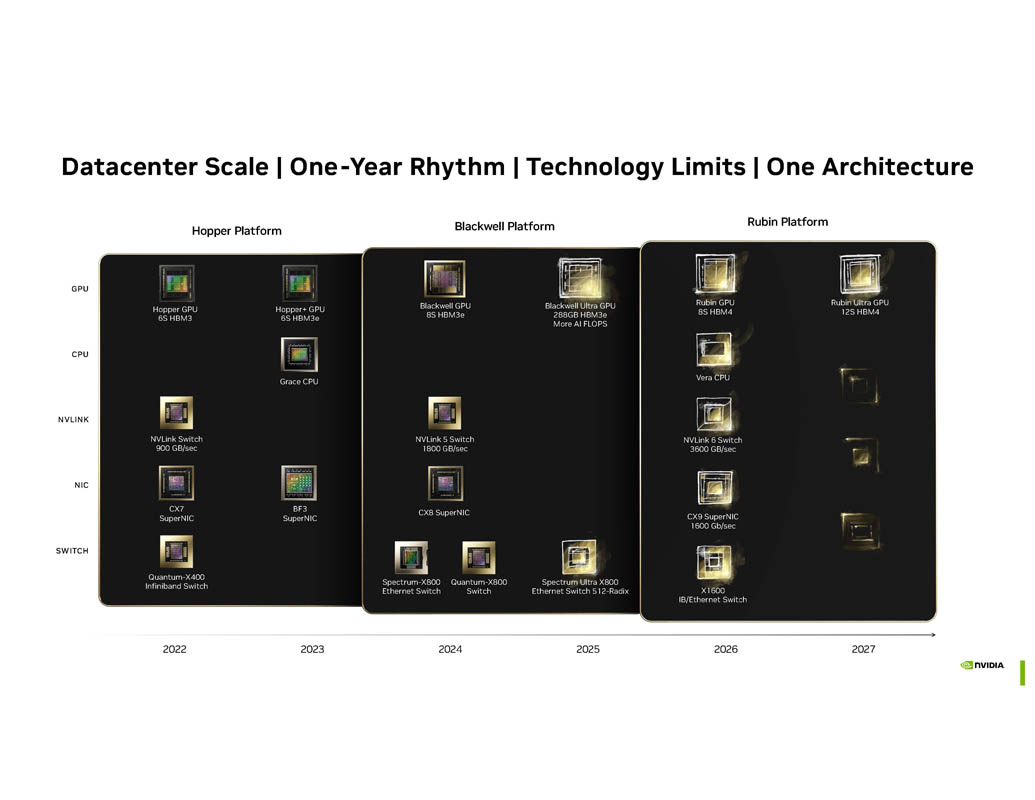
Task: Click the NVLINK row label
Action: [x=73, y=420]
